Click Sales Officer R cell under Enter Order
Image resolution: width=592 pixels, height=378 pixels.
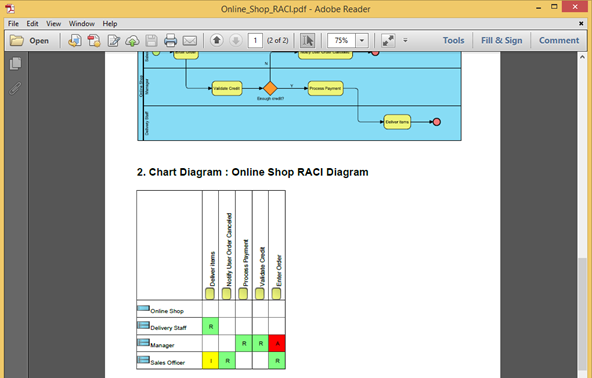pos(277,361)
